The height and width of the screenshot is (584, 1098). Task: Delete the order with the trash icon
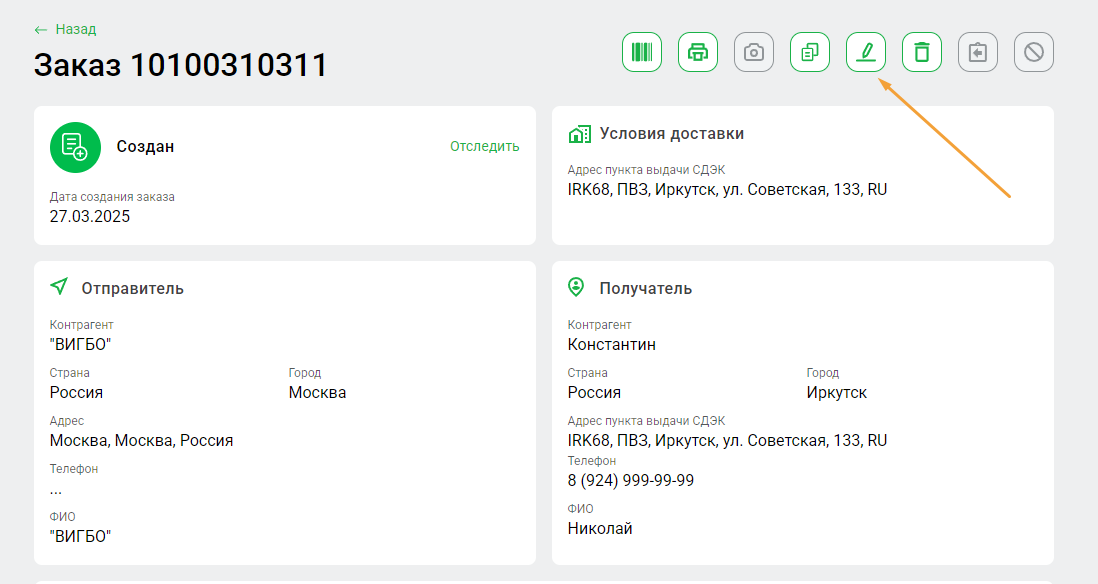click(x=922, y=52)
